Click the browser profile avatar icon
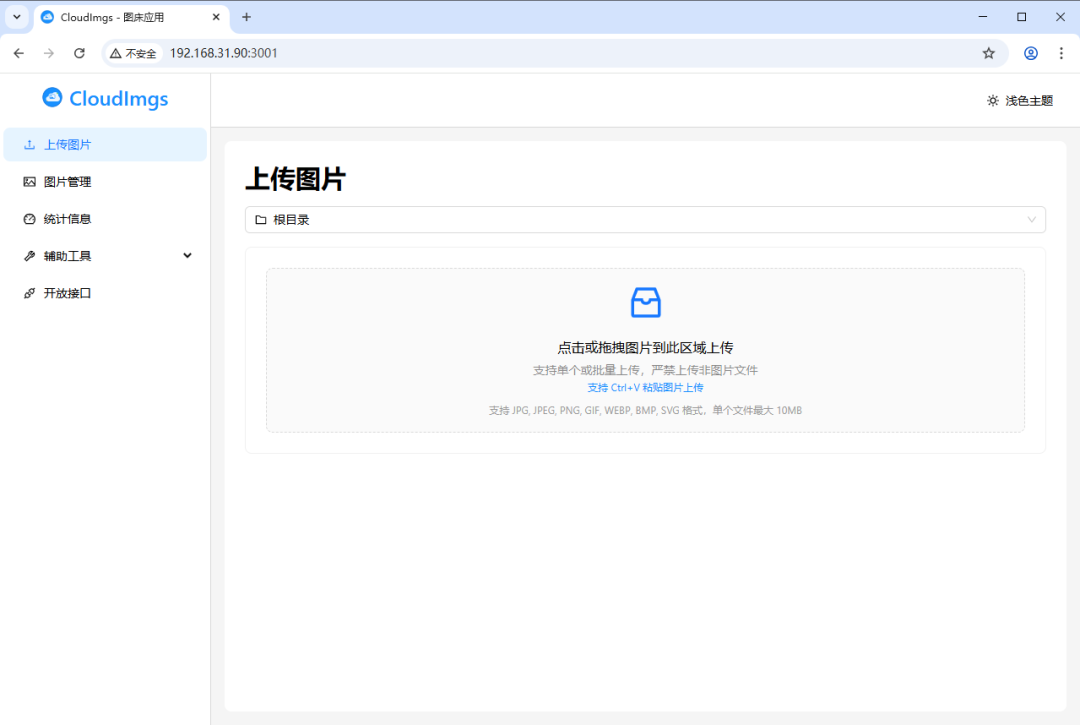The width and height of the screenshot is (1080, 725). (x=1031, y=53)
